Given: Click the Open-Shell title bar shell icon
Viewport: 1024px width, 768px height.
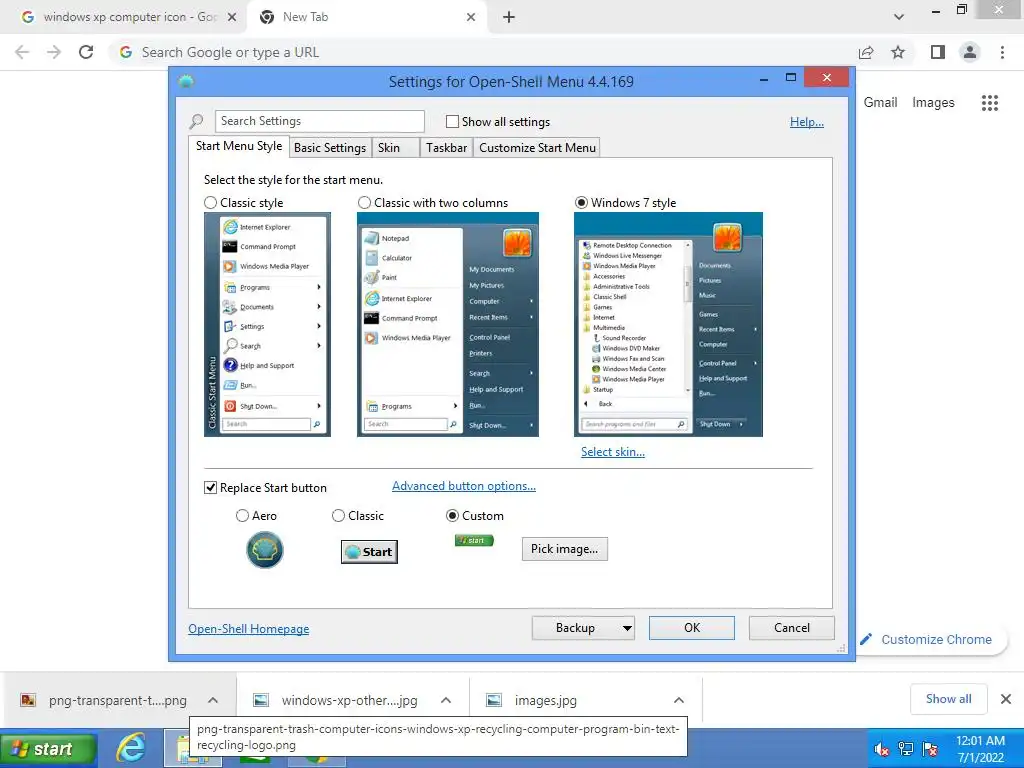Looking at the screenshot, I should pyautogui.click(x=186, y=81).
